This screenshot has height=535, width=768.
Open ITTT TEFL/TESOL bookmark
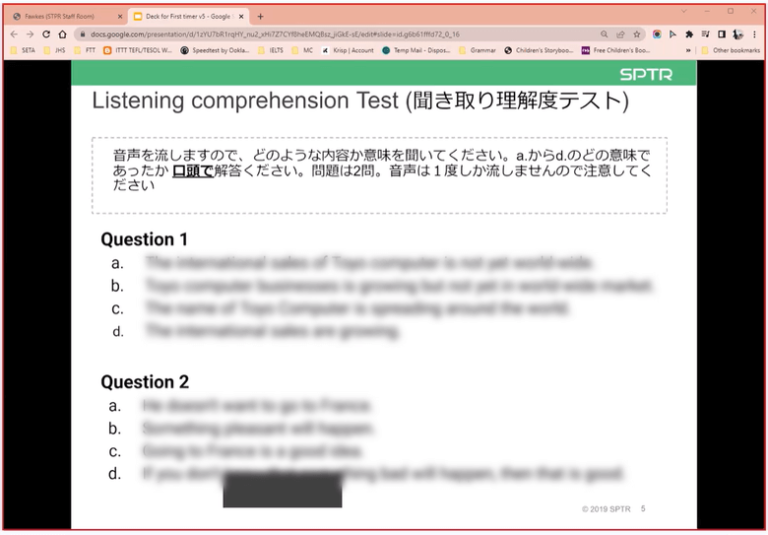pyautogui.click(x=138, y=50)
